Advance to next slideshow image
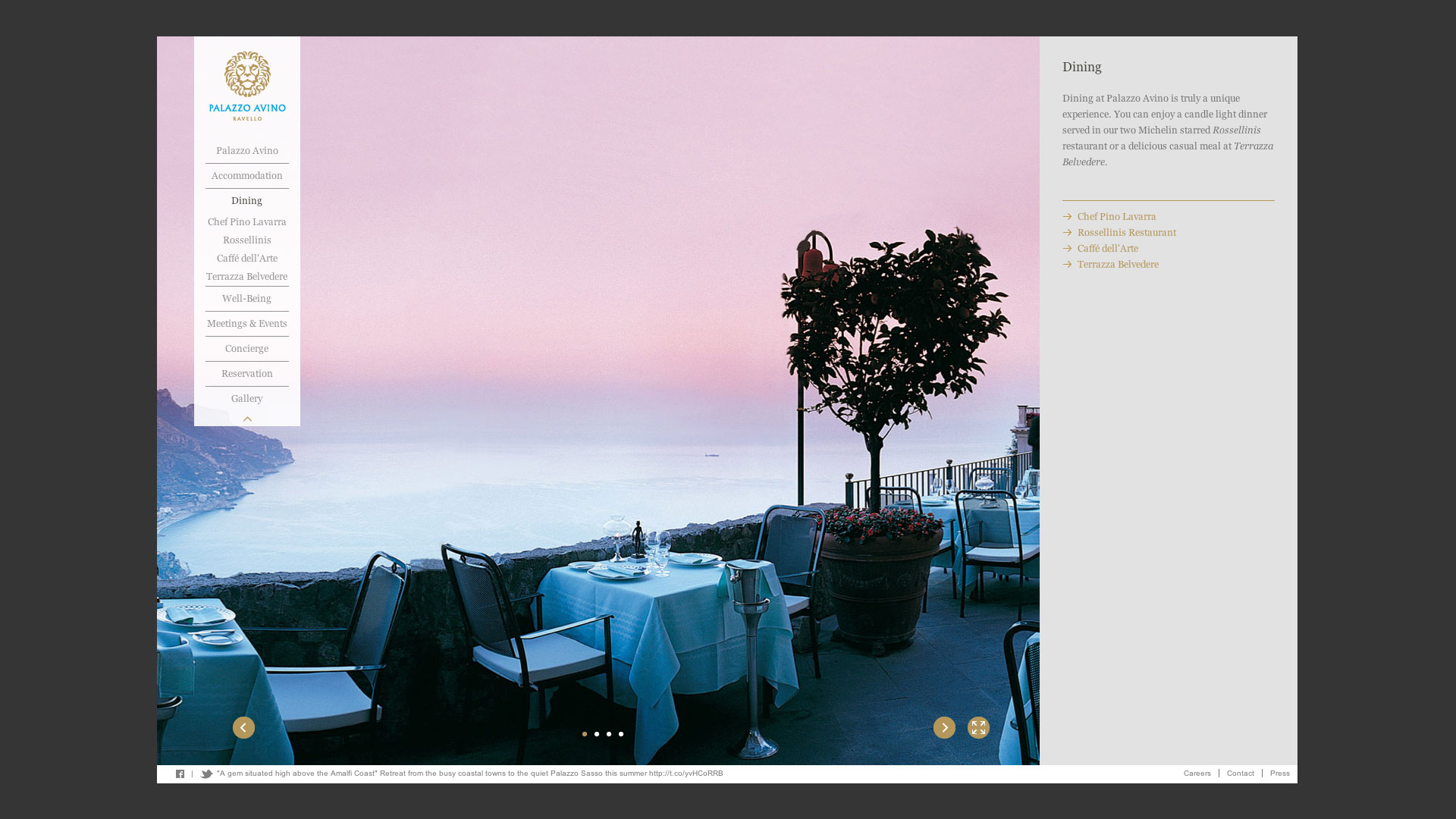 [944, 727]
